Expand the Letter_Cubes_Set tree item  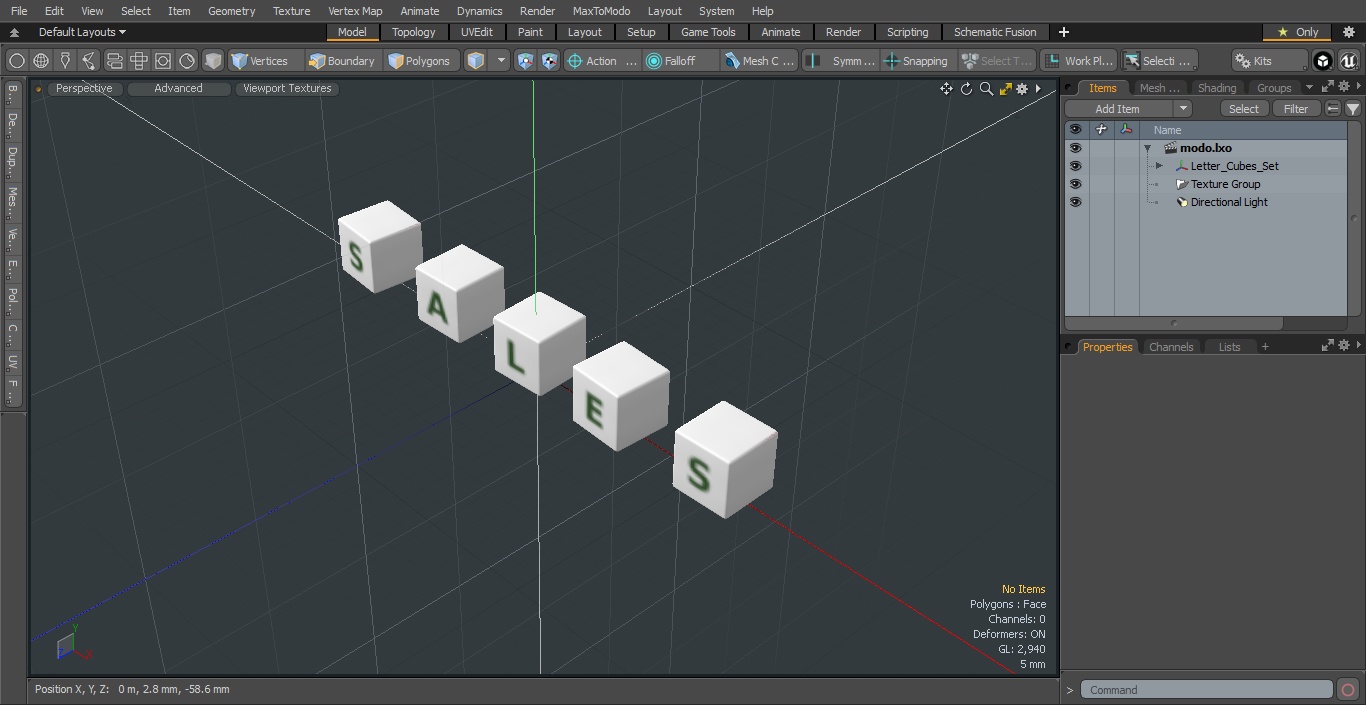(x=1159, y=166)
